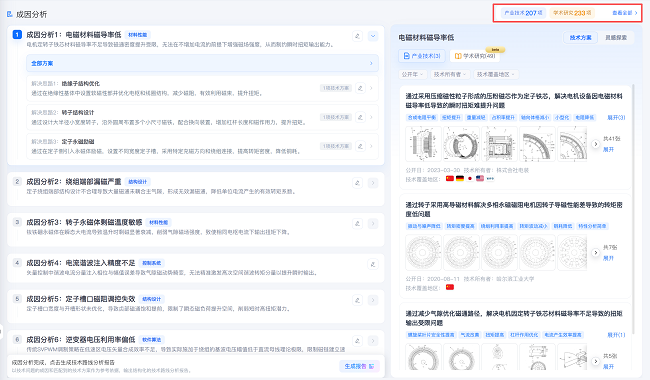
Task: Click the tag beside 成因分析4 title
Action: (x=151, y=263)
